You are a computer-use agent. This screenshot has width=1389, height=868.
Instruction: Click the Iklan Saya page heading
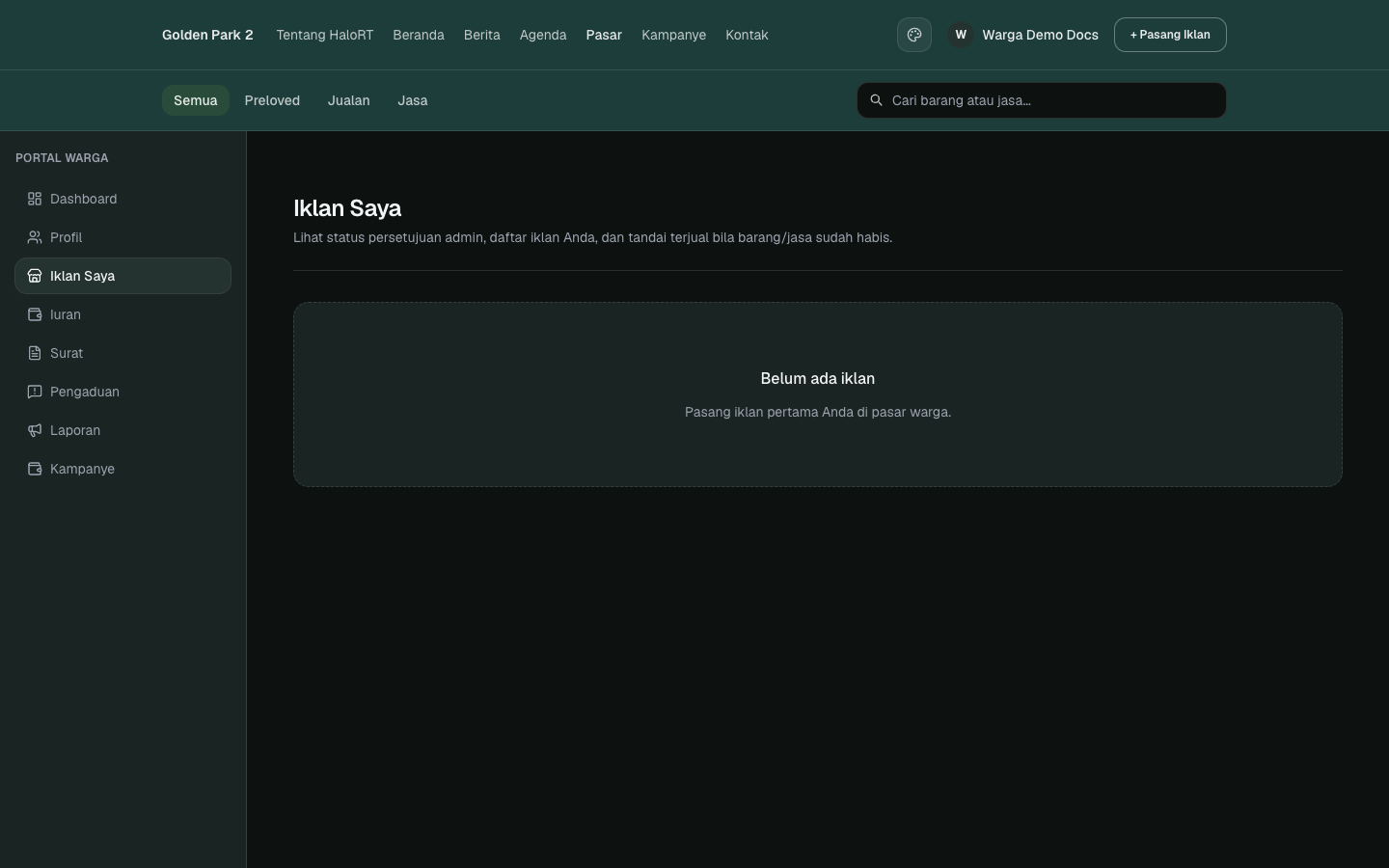pos(347,208)
